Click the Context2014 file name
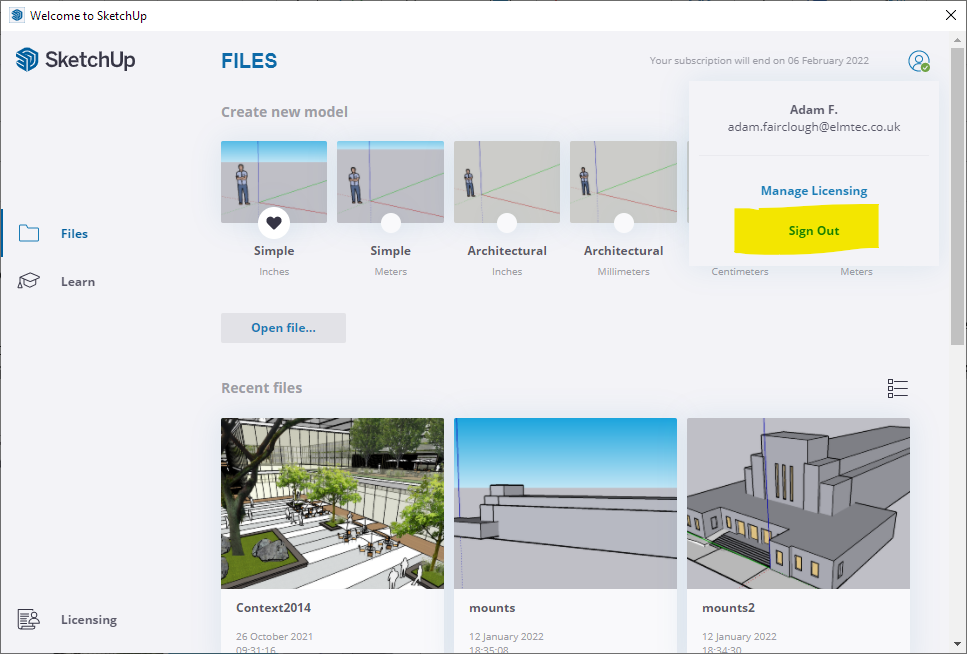This screenshot has height=654, width=967. [x=273, y=608]
